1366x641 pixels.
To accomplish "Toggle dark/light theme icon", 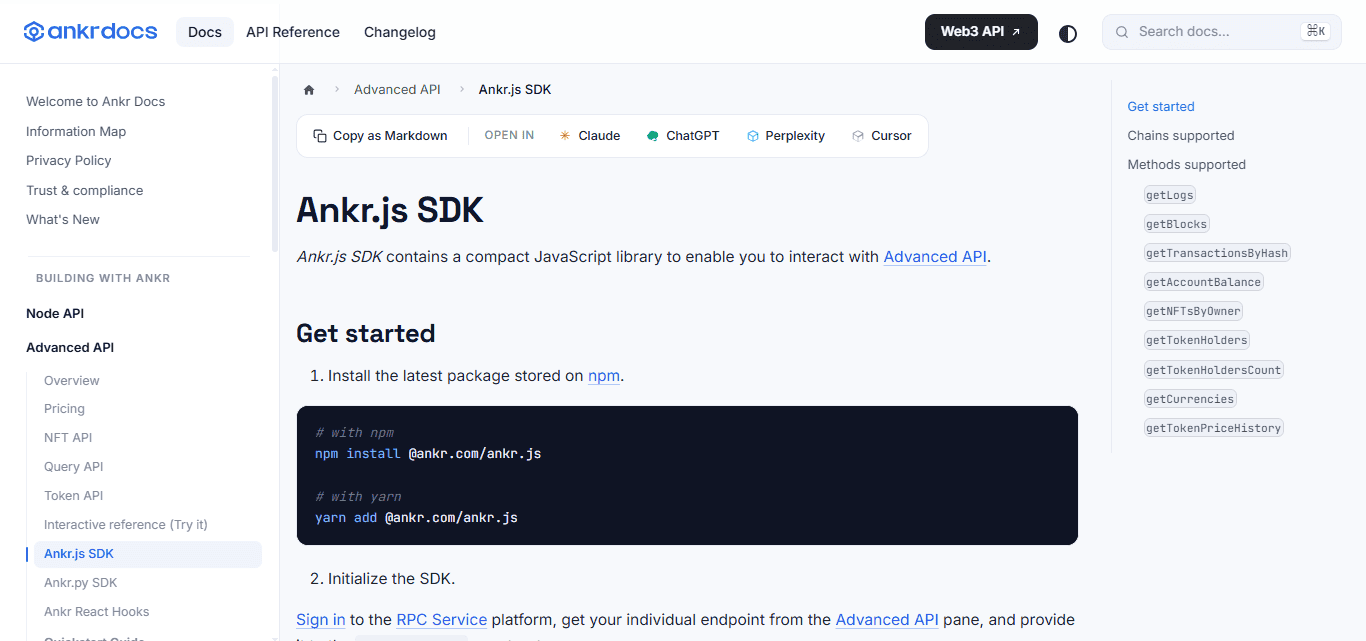I will [1068, 33].
